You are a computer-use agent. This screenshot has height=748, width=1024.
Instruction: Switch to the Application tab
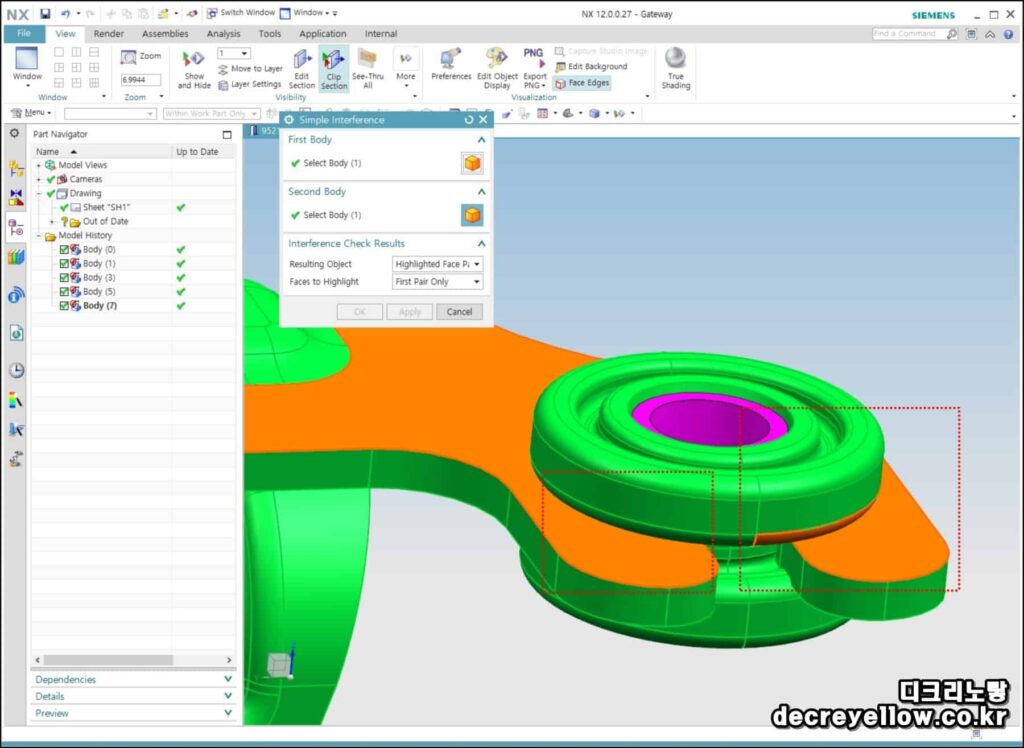click(323, 34)
